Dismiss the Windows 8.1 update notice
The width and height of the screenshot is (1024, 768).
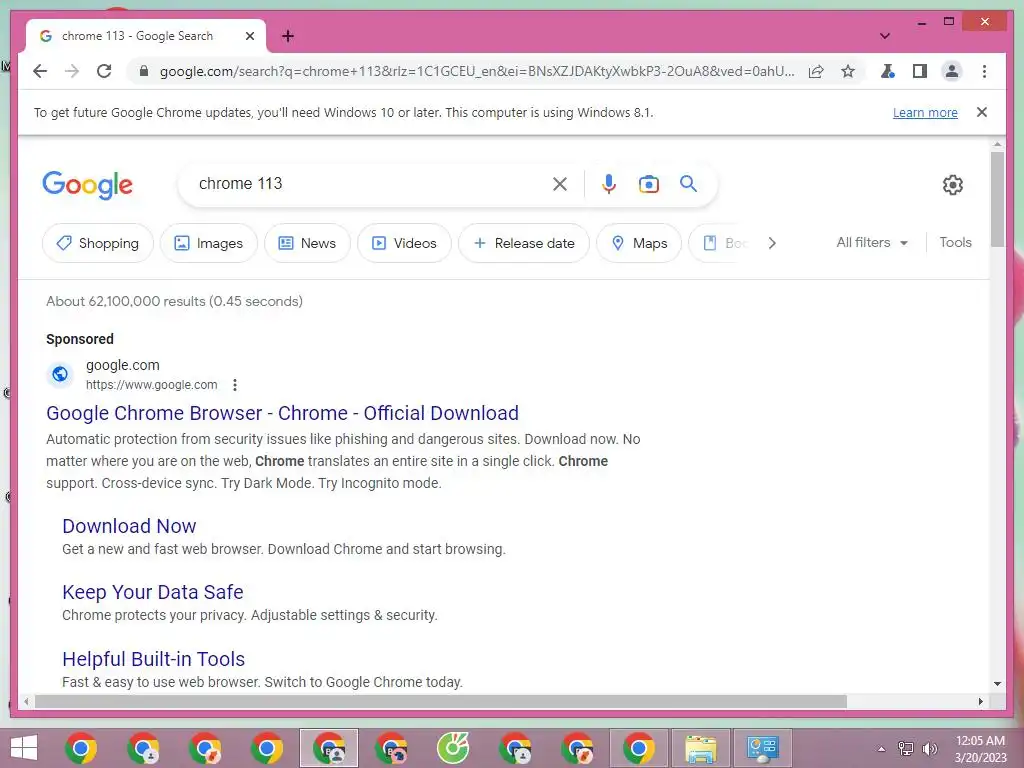982,112
